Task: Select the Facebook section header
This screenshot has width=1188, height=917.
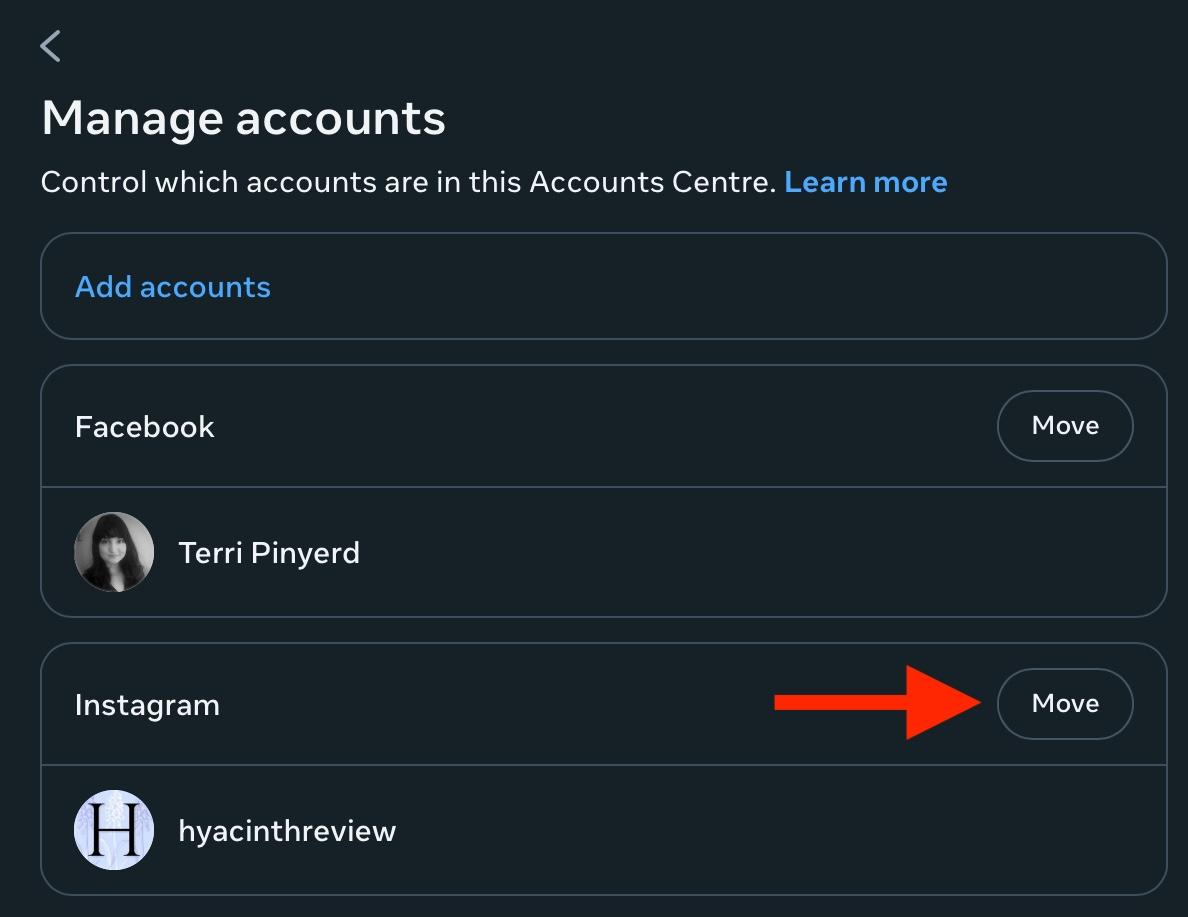Action: point(144,426)
